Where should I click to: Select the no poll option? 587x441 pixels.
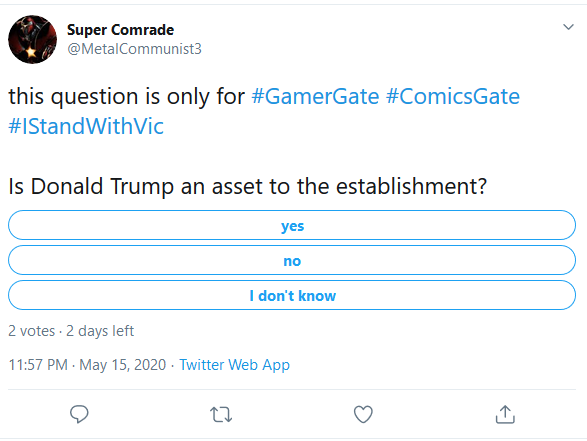(x=292, y=260)
